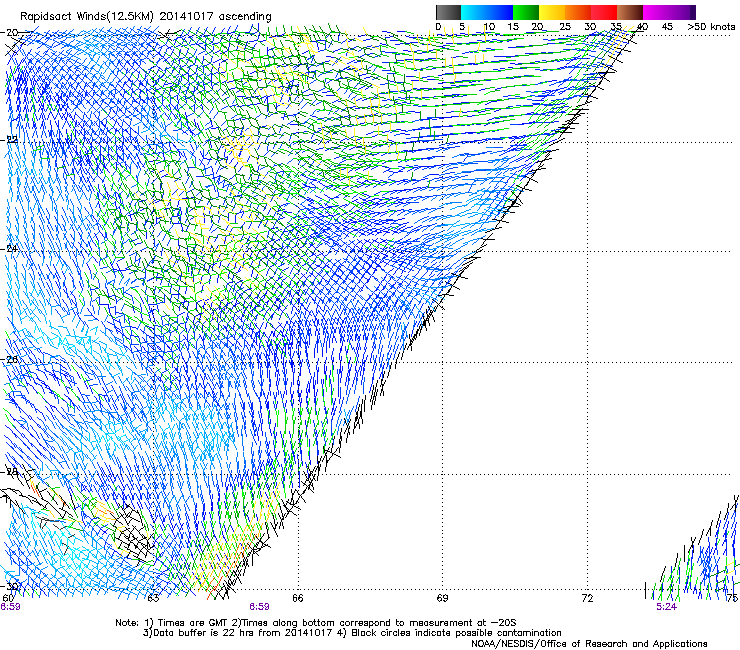Click the black contaminated wind barb cluster near 63E

(136, 533)
